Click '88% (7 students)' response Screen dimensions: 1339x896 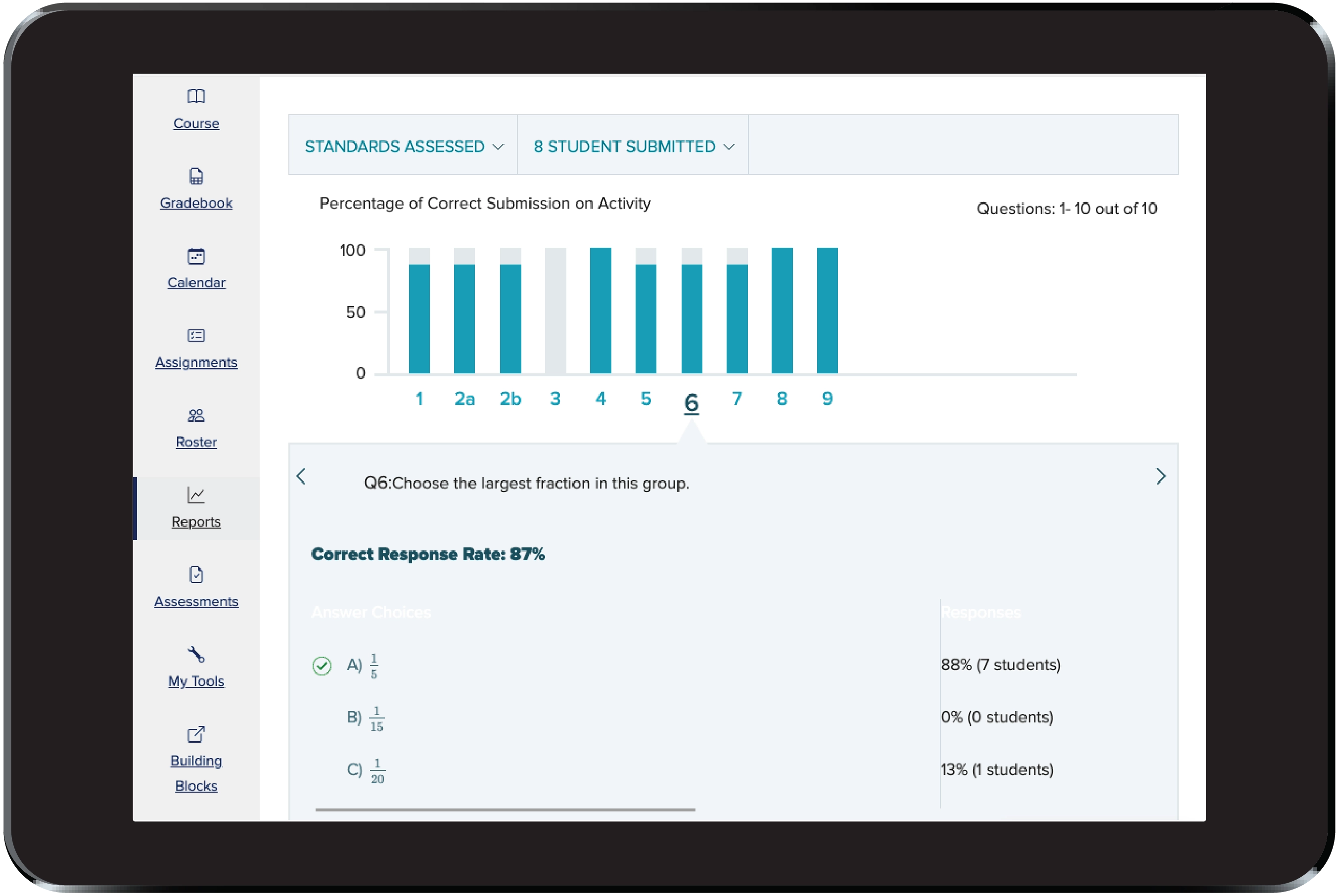pos(1001,665)
